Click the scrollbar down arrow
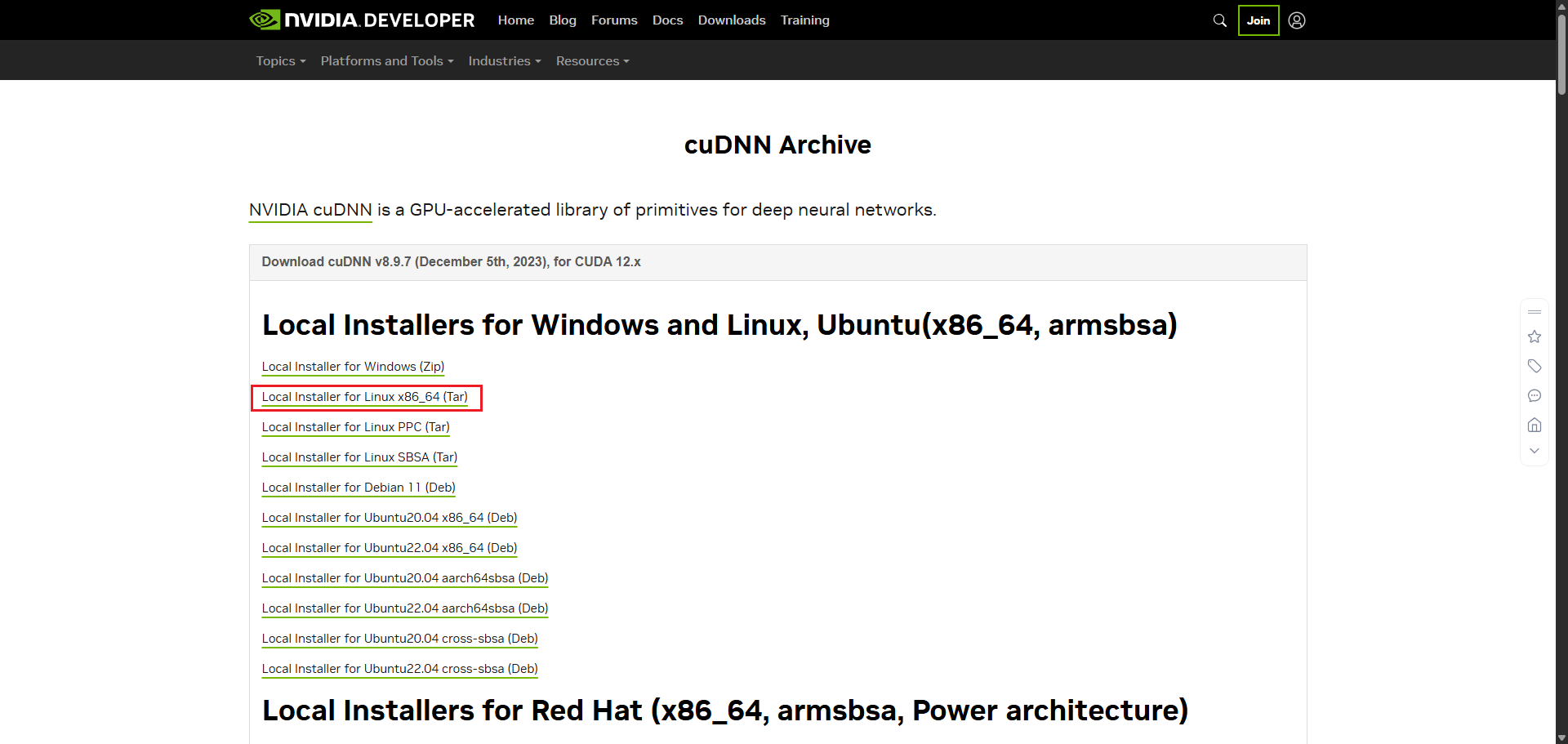 [1561, 737]
